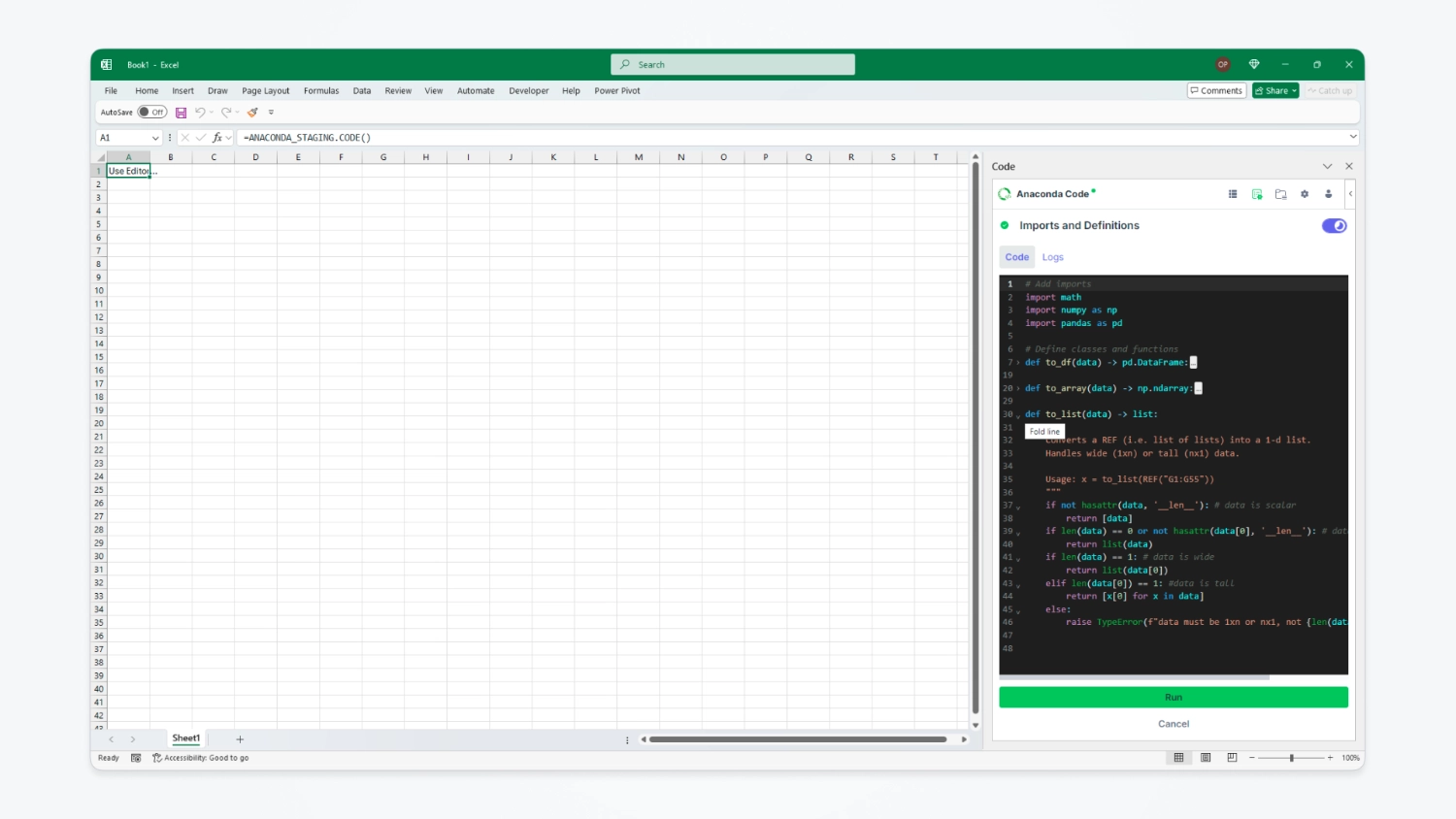Open the Power Pivot tab
Screen dimensions: 1456x819
point(617,91)
